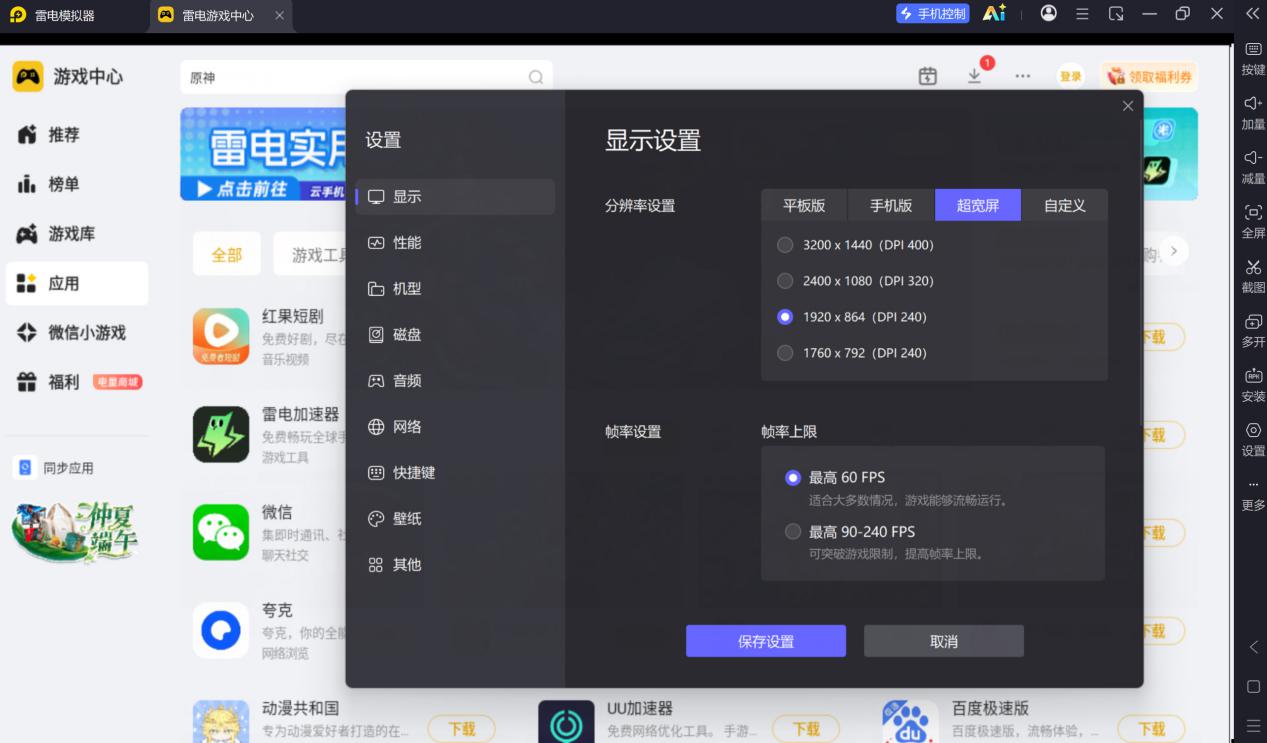1267x743 pixels.
Task: Toggle 全屏 fullscreen icon
Action: click(x=1253, y=212)
